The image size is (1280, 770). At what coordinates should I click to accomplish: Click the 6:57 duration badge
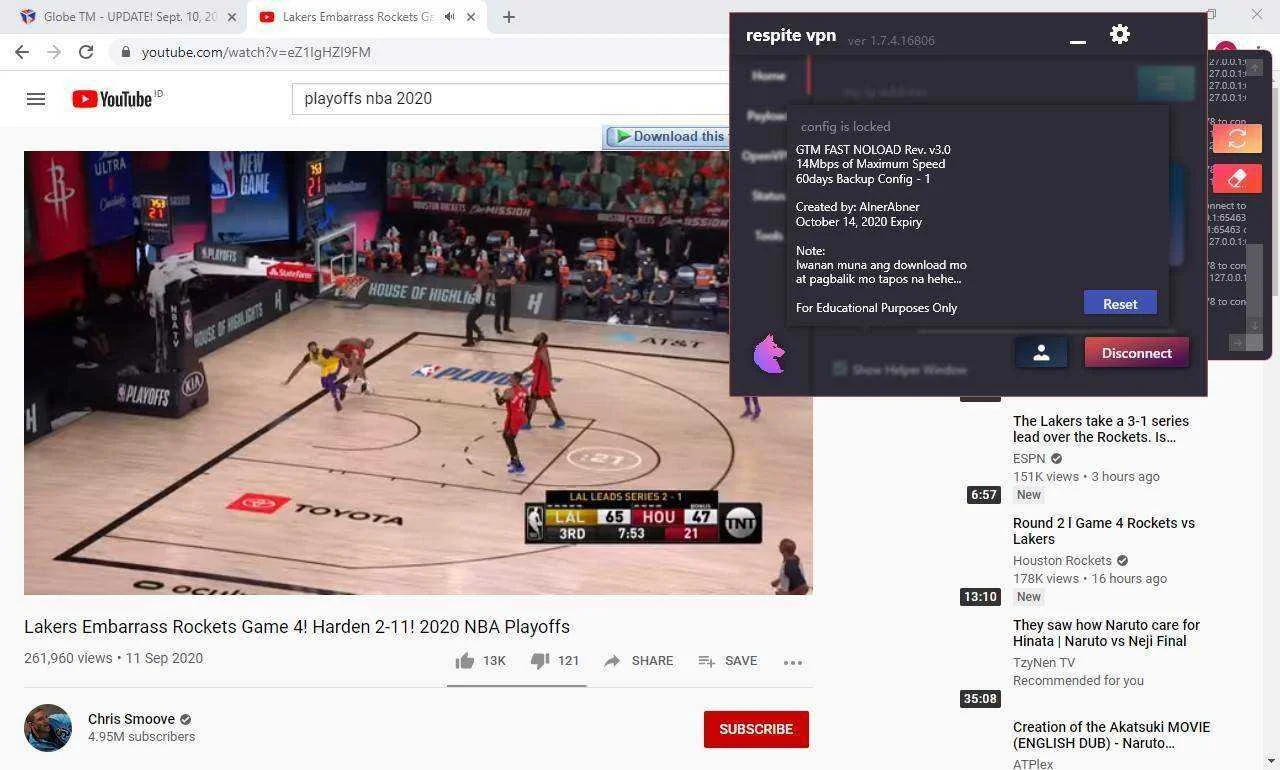pos(984,495)
